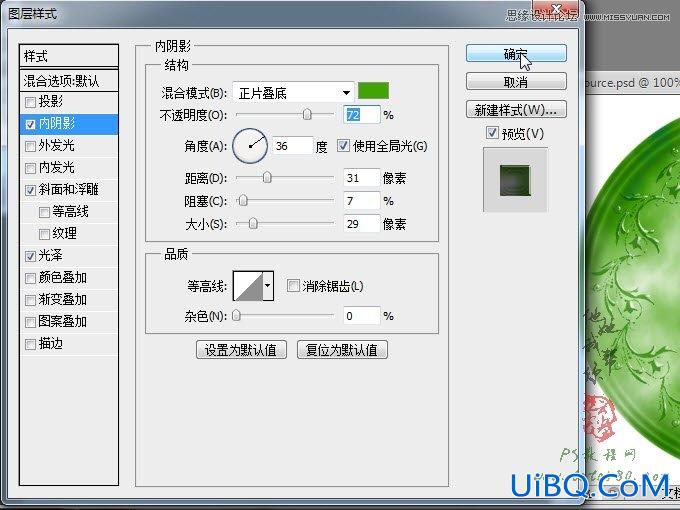Viewport: 680px width, 510px height.
Task: Click the 阻塞 choke slider handle
Action: tap(243, 200)
